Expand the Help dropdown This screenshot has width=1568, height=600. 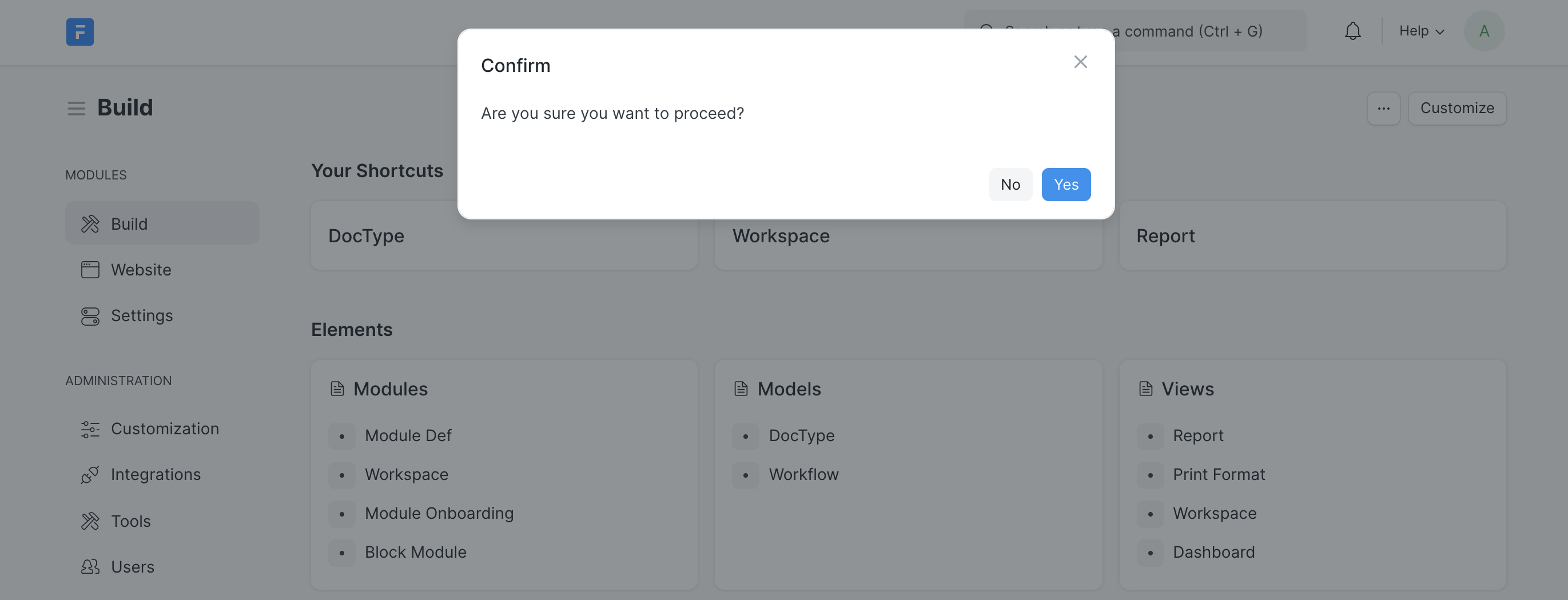click(x=1420, y=31)
